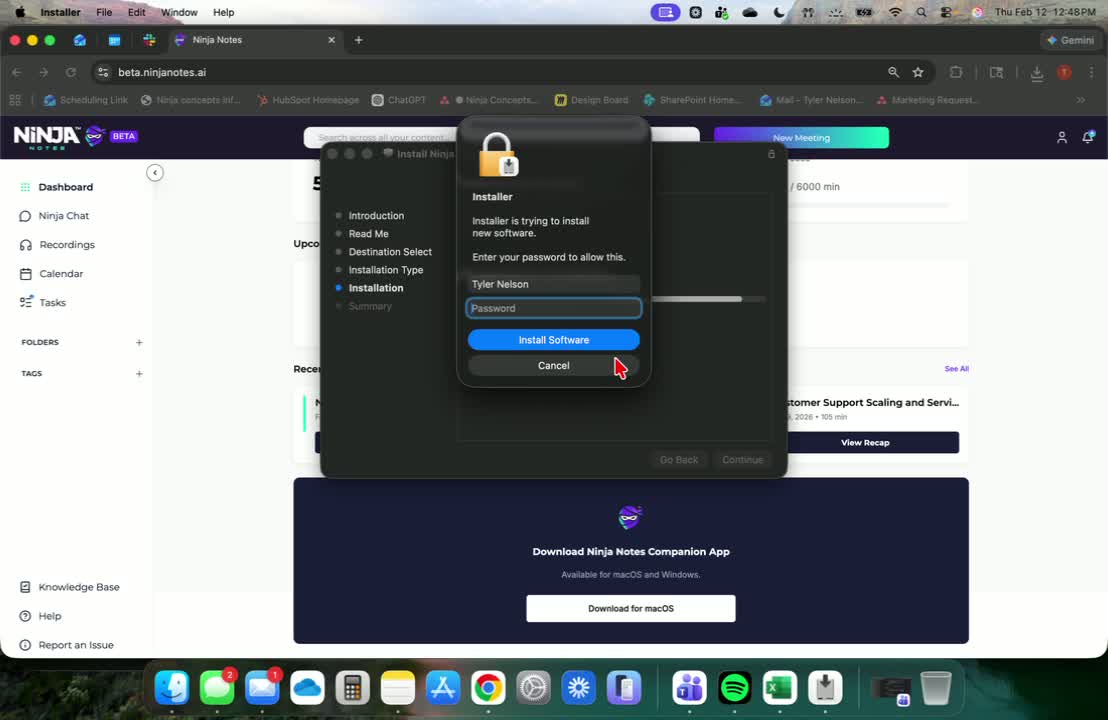This screenshot has width=1108, height=720.
Task: Open the Window menu
Action: pos(179,12)
